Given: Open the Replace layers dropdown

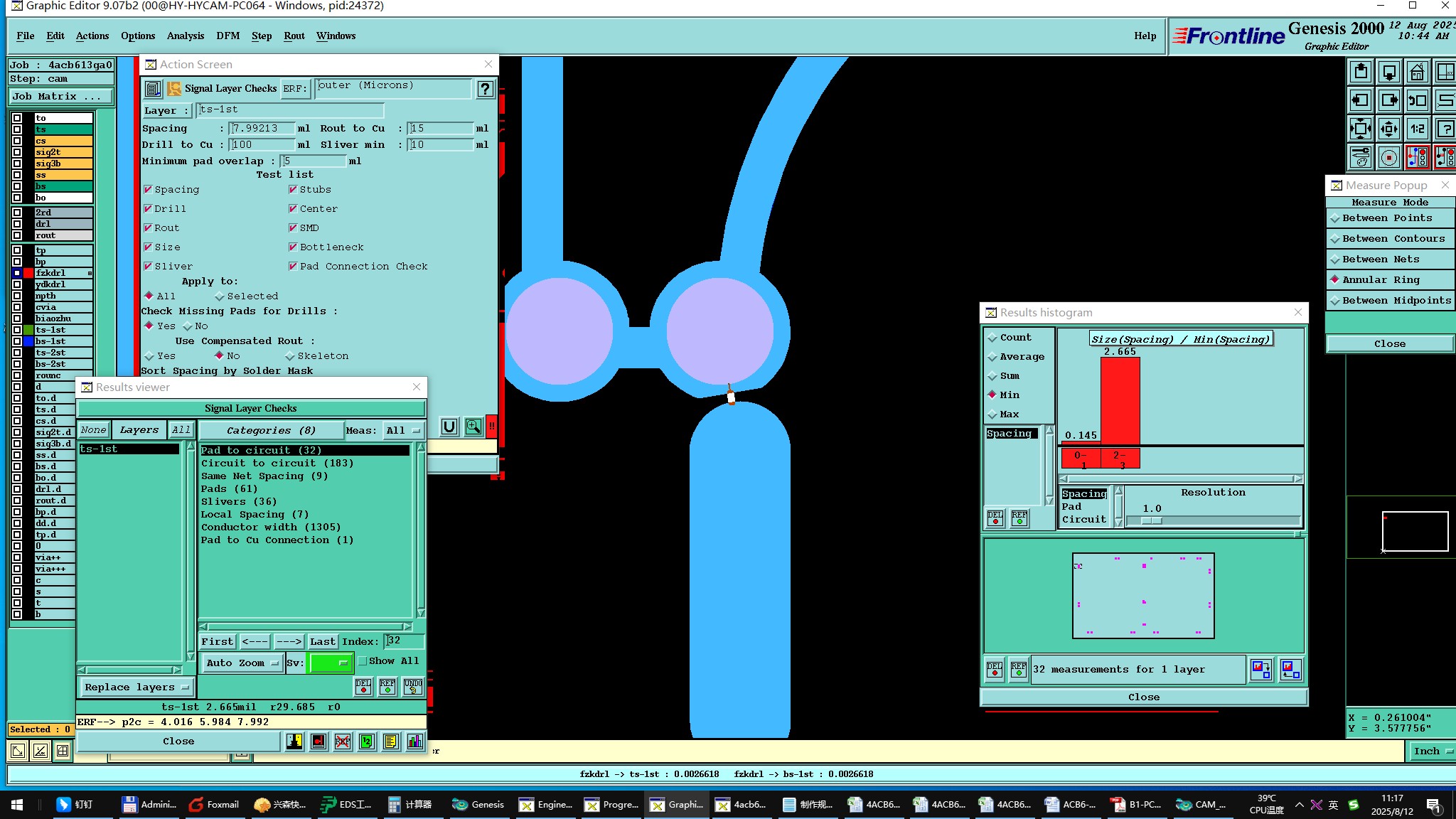Looking at the screenshot, I should [x=136, y=687].
